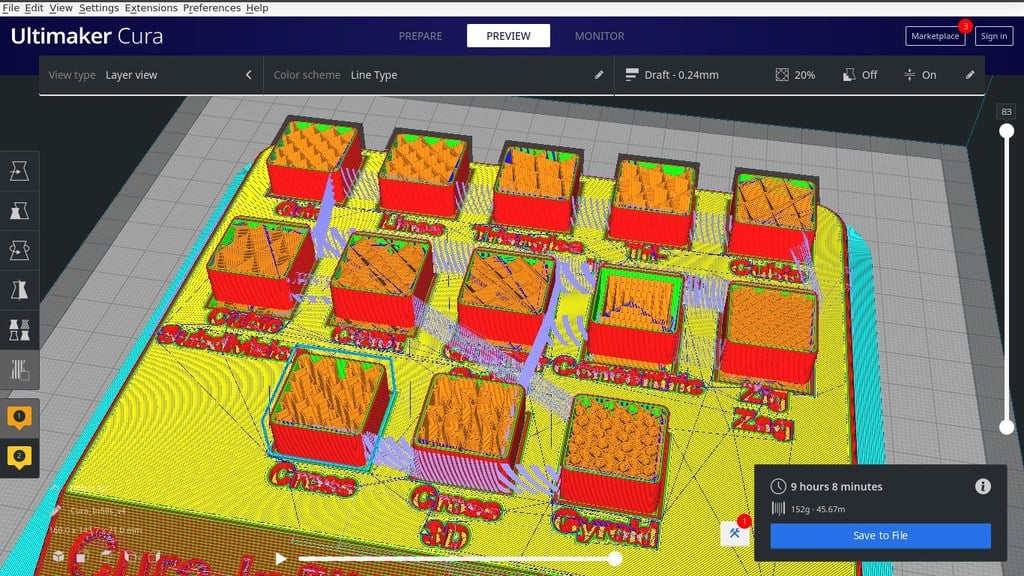Select extruder 1 button

click(19, 418)
